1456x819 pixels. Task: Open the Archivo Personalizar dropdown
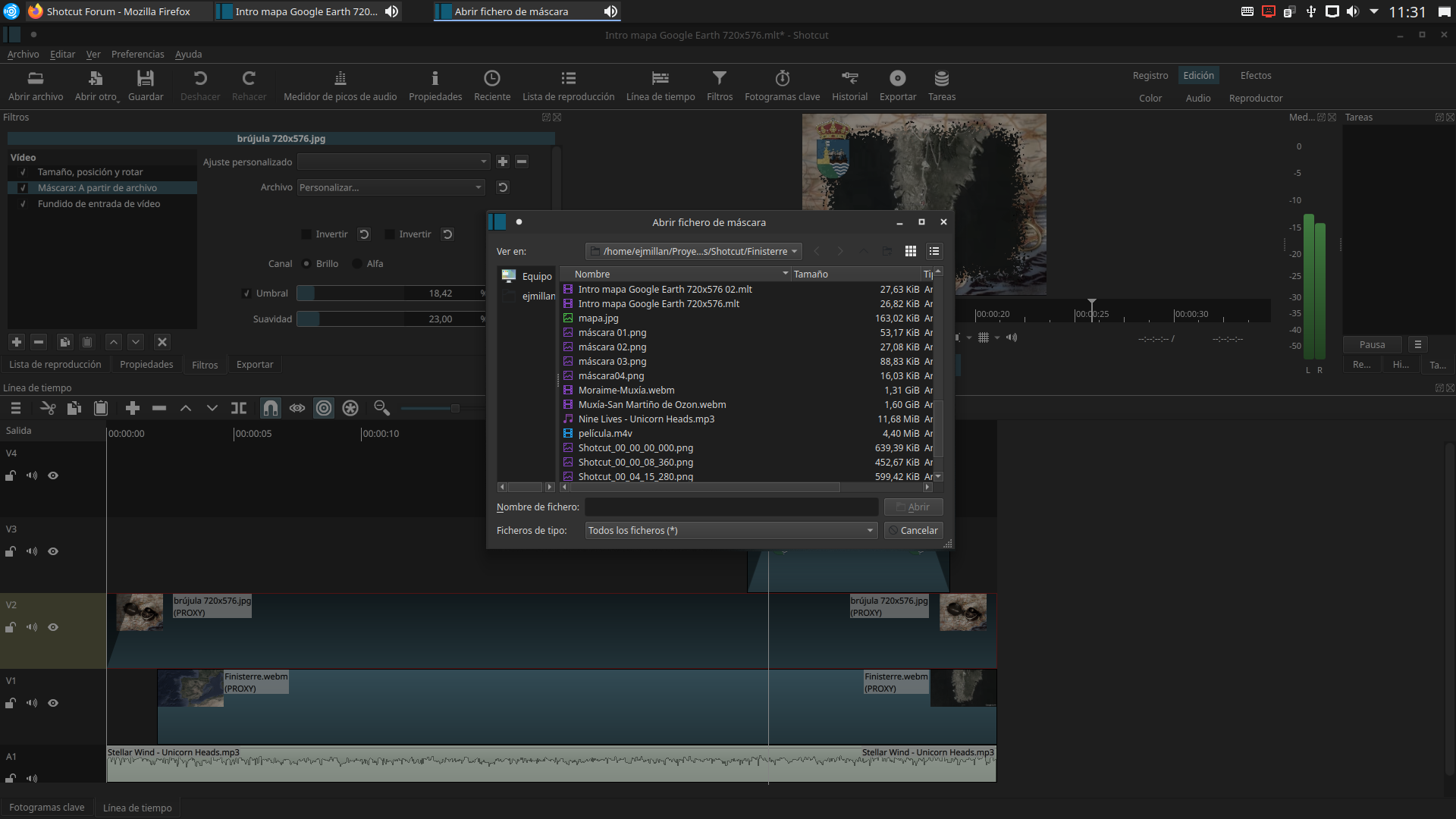[391, 187]
